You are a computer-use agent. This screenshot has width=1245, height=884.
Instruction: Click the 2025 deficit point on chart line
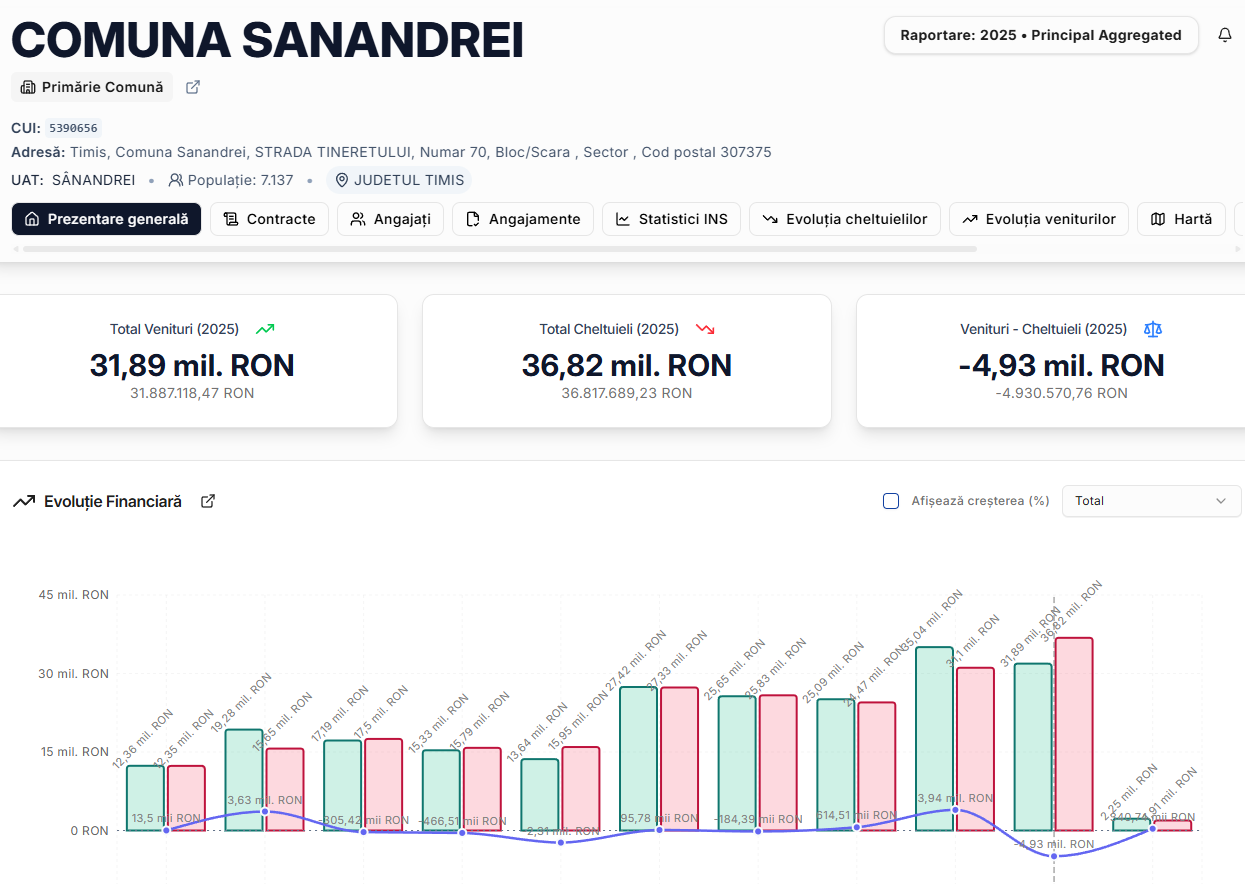1054,856
